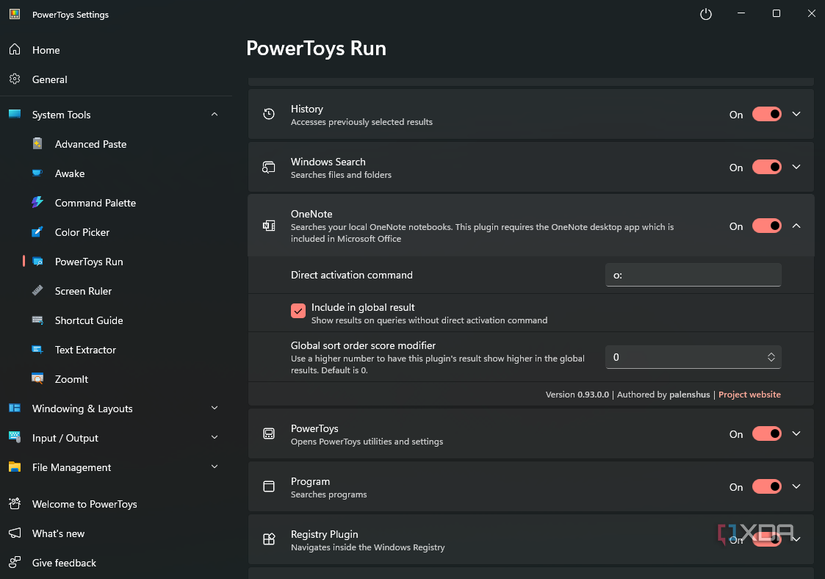The height and width of the screenshot is (579, 825).
Task: Expand the PowerToys plugin settings
Action: 797,434
